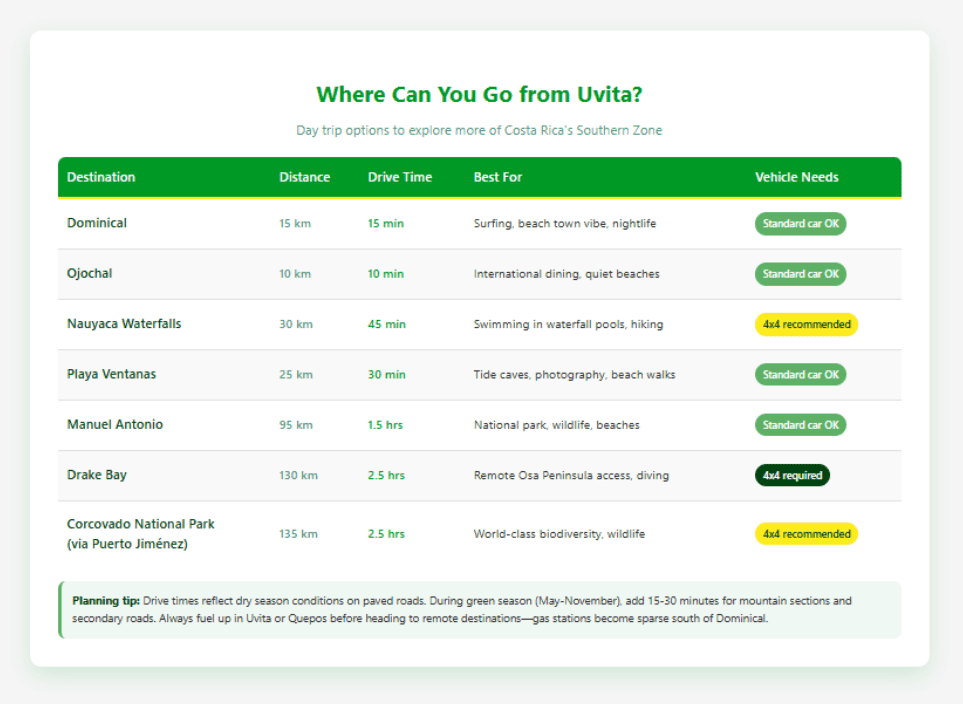Select the 130 km distance for Drake Bay

pos(298,476)
